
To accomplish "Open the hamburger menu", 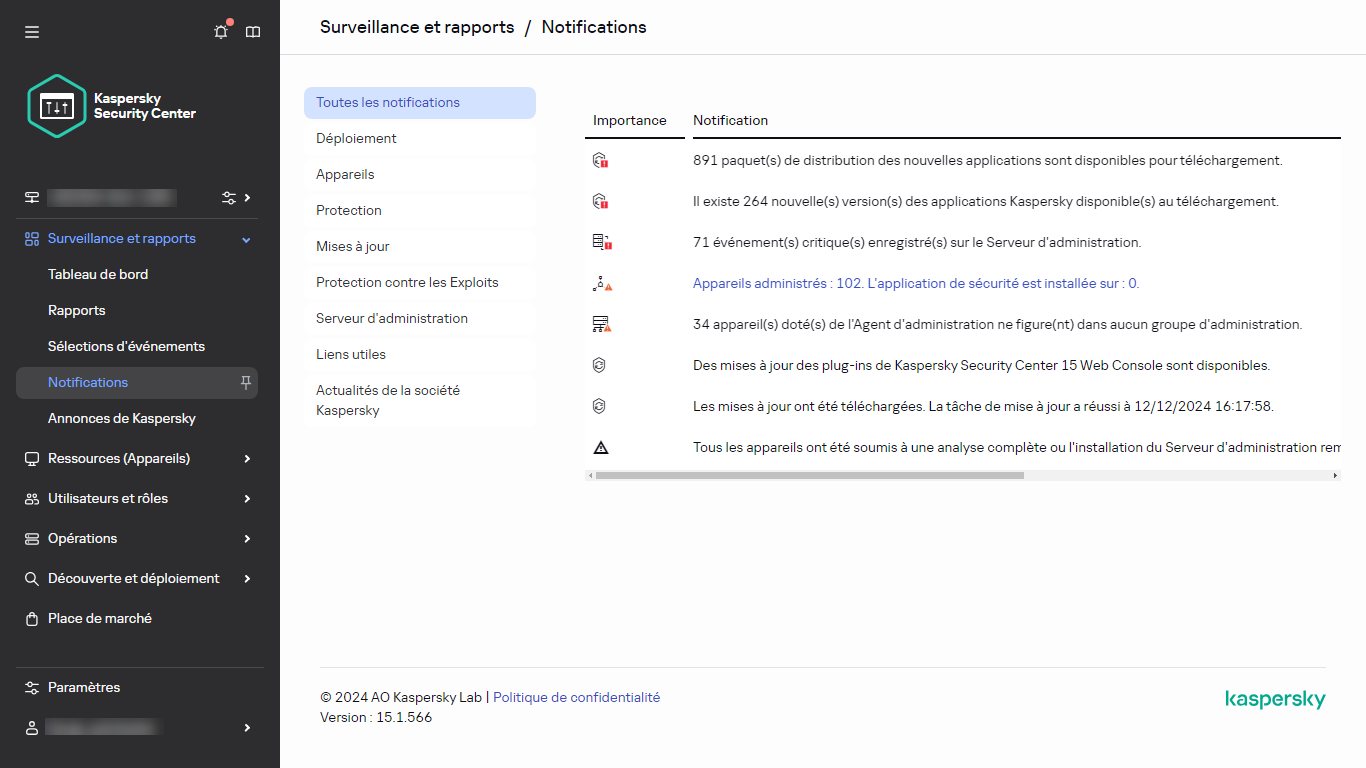I will pos(31,31).
